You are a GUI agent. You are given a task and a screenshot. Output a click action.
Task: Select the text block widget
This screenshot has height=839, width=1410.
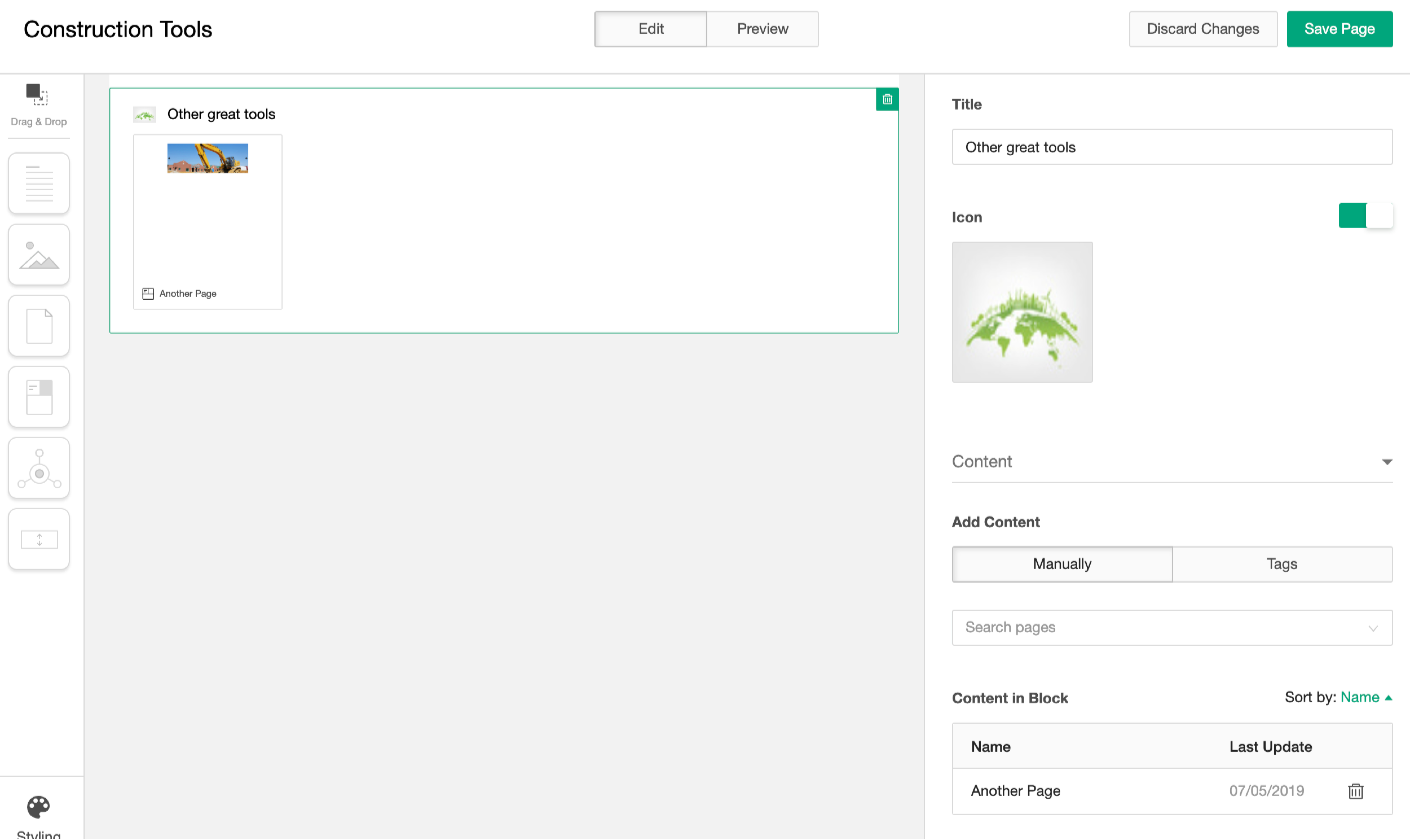point(39,183)
